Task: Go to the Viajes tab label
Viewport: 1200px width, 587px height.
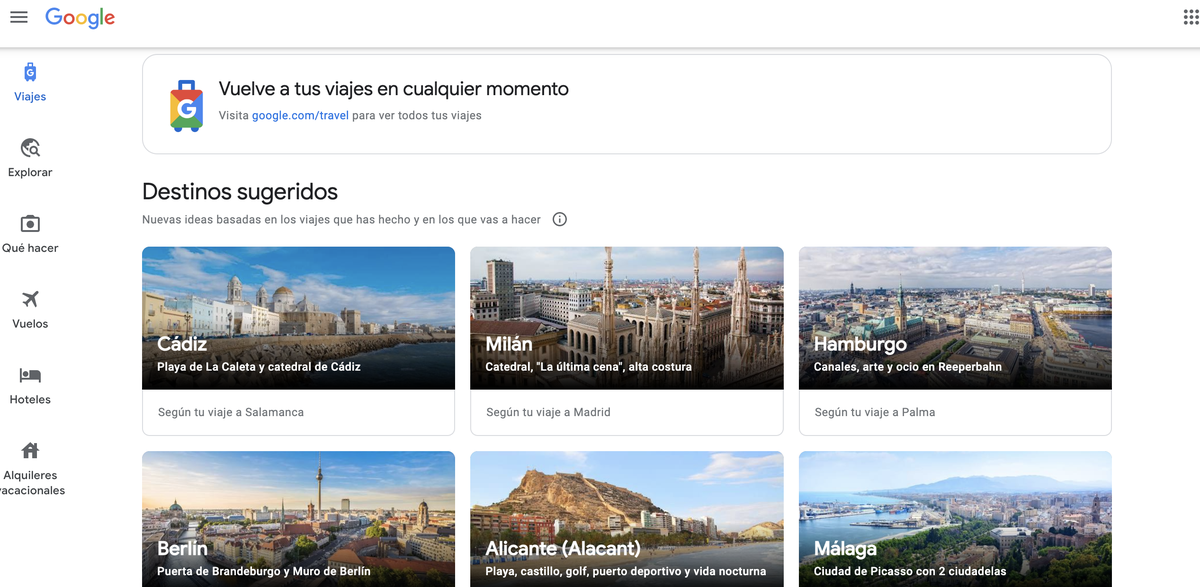Action: (30, 97)
